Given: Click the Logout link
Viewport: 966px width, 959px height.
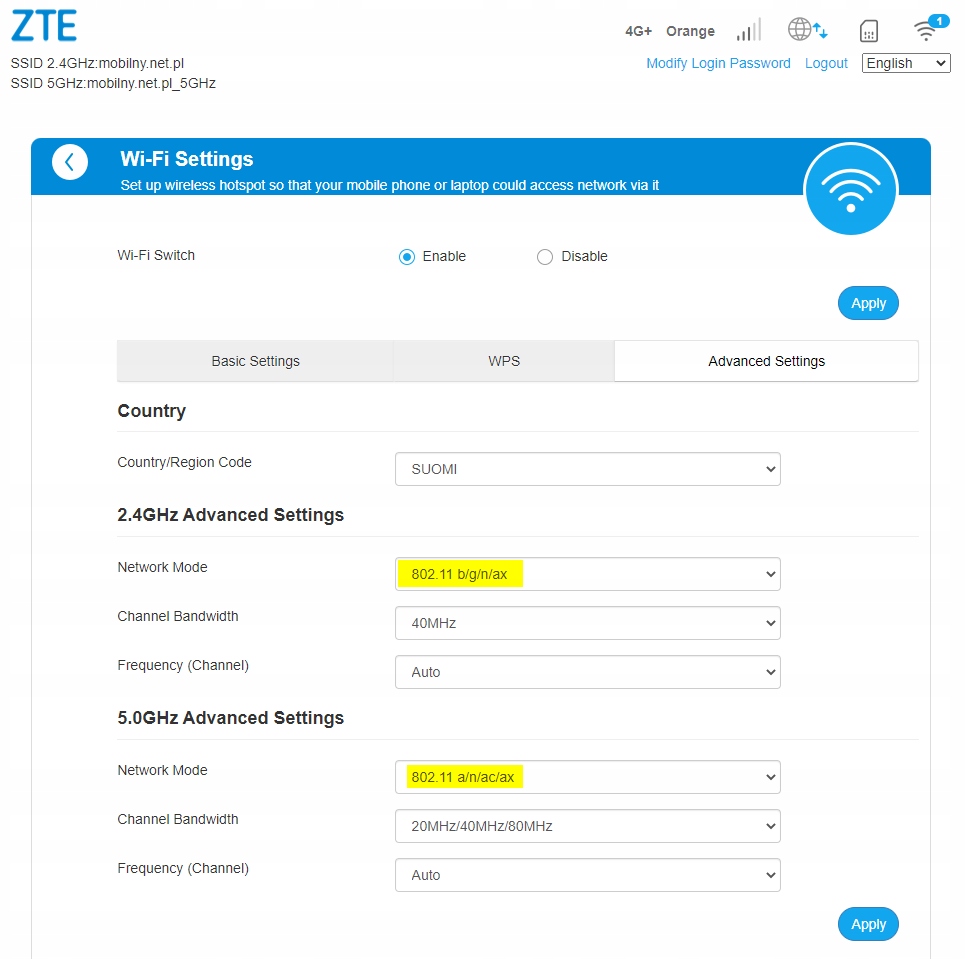Looking at the screenshot, I should [x=826, y=63].
